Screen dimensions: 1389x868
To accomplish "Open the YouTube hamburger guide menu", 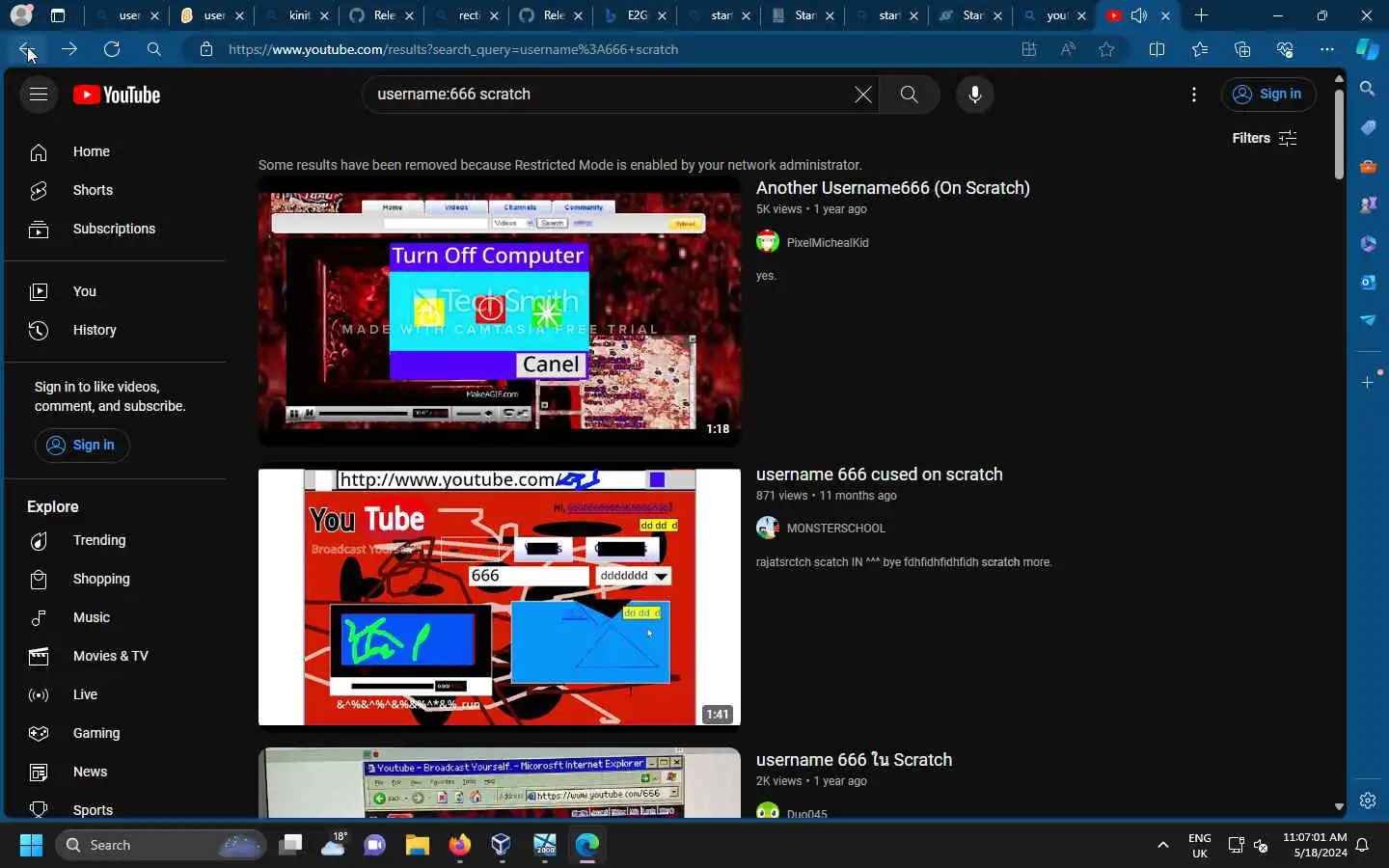I will (39, 95).
